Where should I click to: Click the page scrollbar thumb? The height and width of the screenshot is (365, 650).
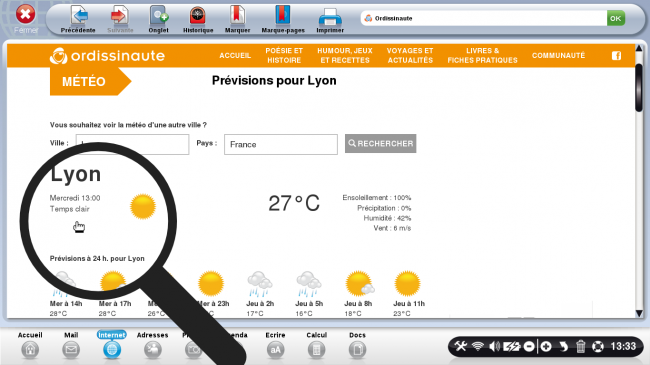pyautogui.click(x=639, y=88)
